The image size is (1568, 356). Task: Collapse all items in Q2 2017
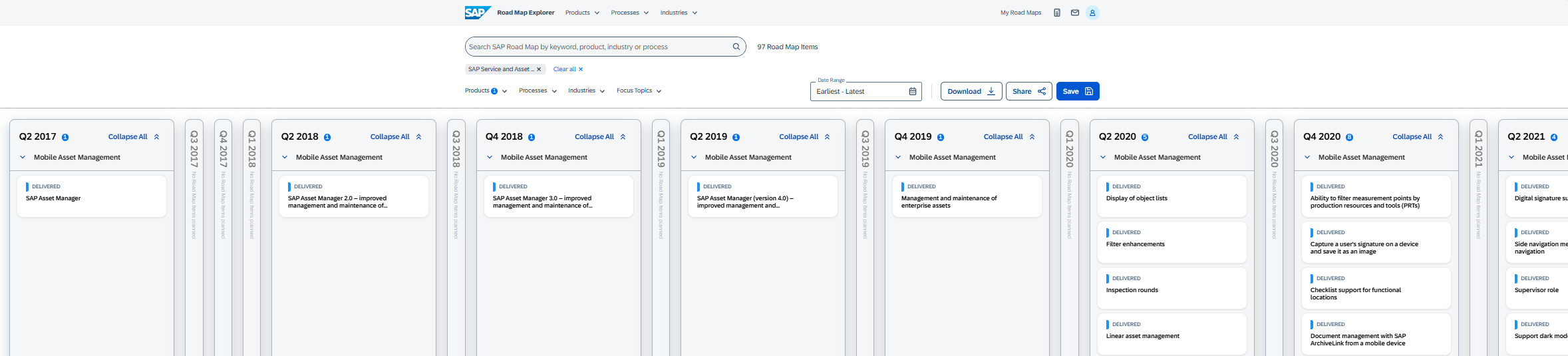(134, 136)
